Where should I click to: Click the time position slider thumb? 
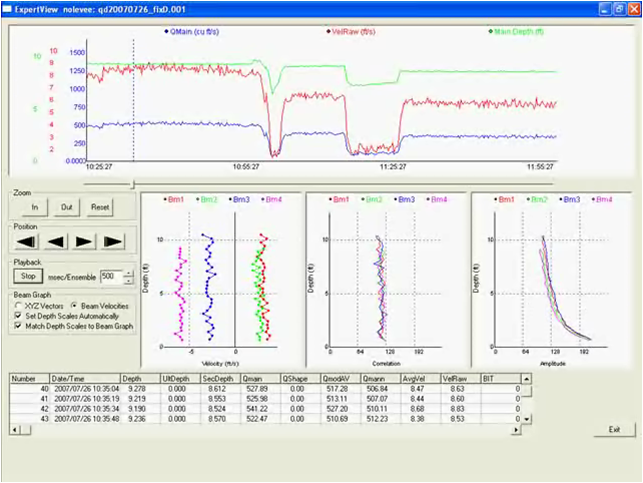coord(133,184)
